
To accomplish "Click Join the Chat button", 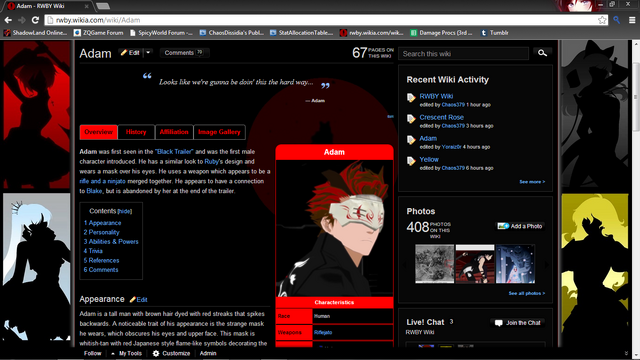I will pyautogui.click(x=518, y=323).
